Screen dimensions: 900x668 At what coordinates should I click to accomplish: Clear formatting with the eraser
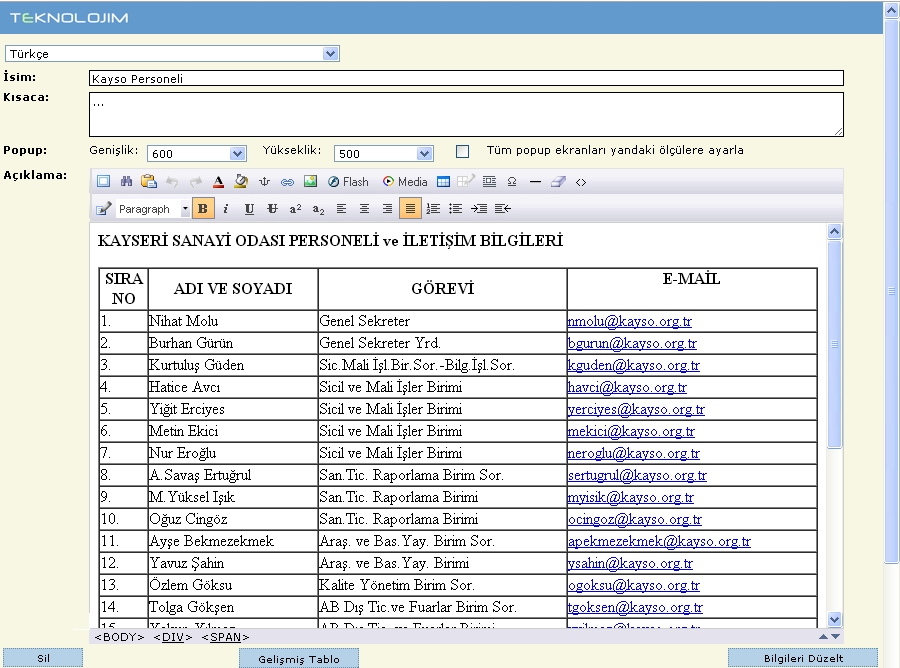558,182
